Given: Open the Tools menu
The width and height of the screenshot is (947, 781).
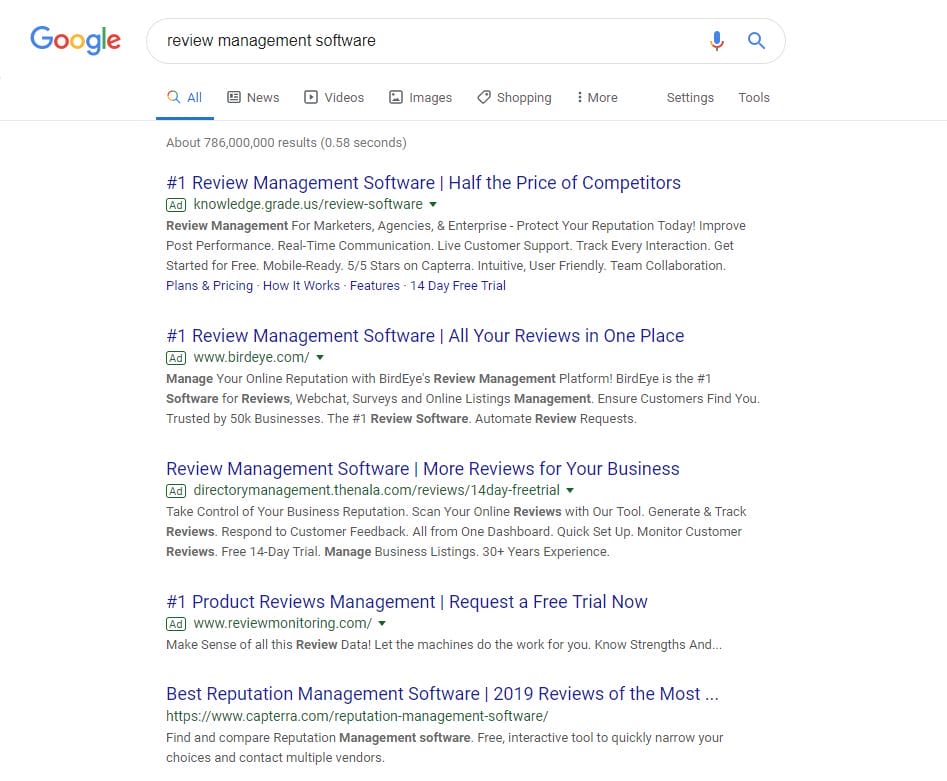Looking at the screenshot, I should pos(754,97).
